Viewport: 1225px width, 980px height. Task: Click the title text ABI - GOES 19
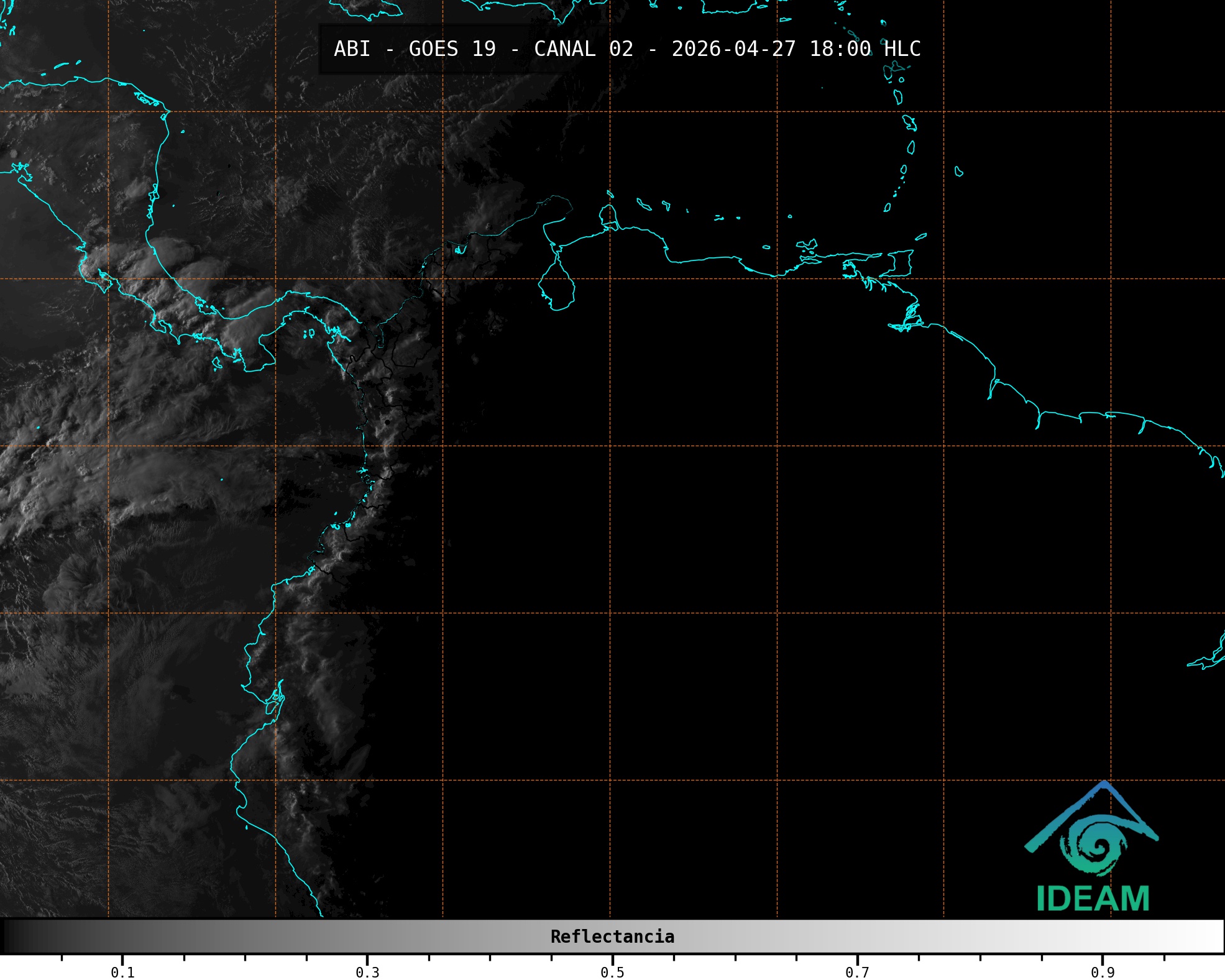(x=415, y=49)
